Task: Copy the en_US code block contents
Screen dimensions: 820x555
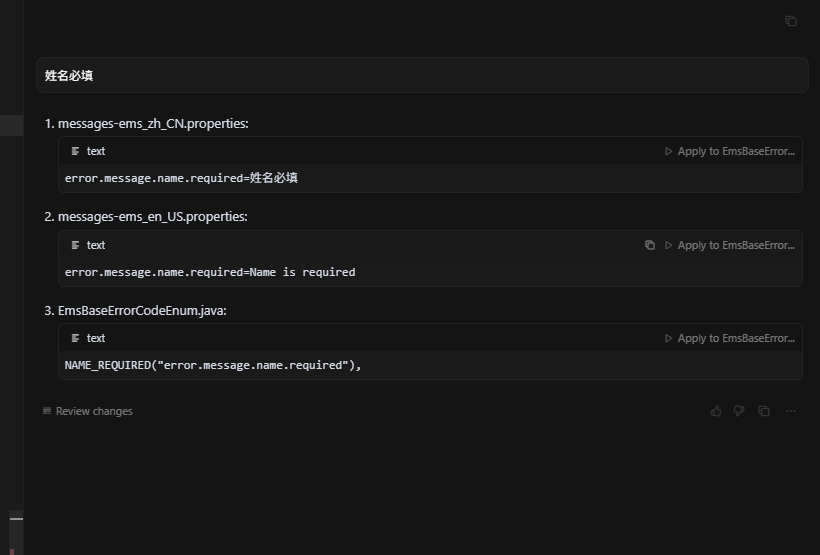Action: 650,245
